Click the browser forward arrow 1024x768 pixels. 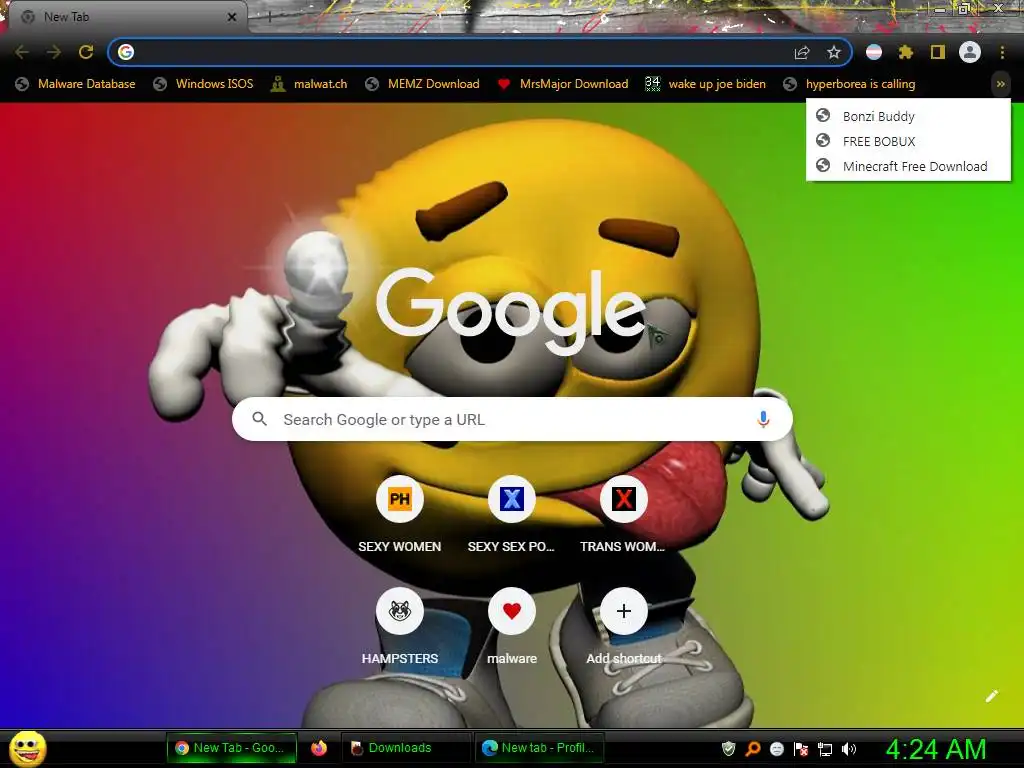tap(54, 52)
